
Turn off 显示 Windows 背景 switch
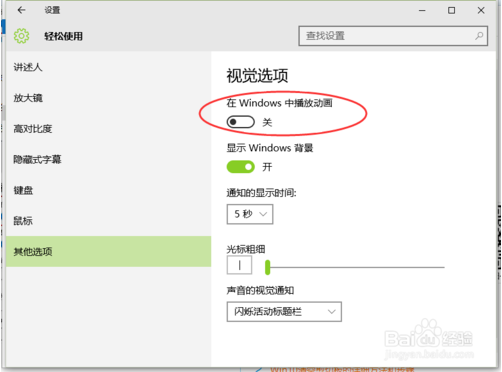tap(240, 167)
